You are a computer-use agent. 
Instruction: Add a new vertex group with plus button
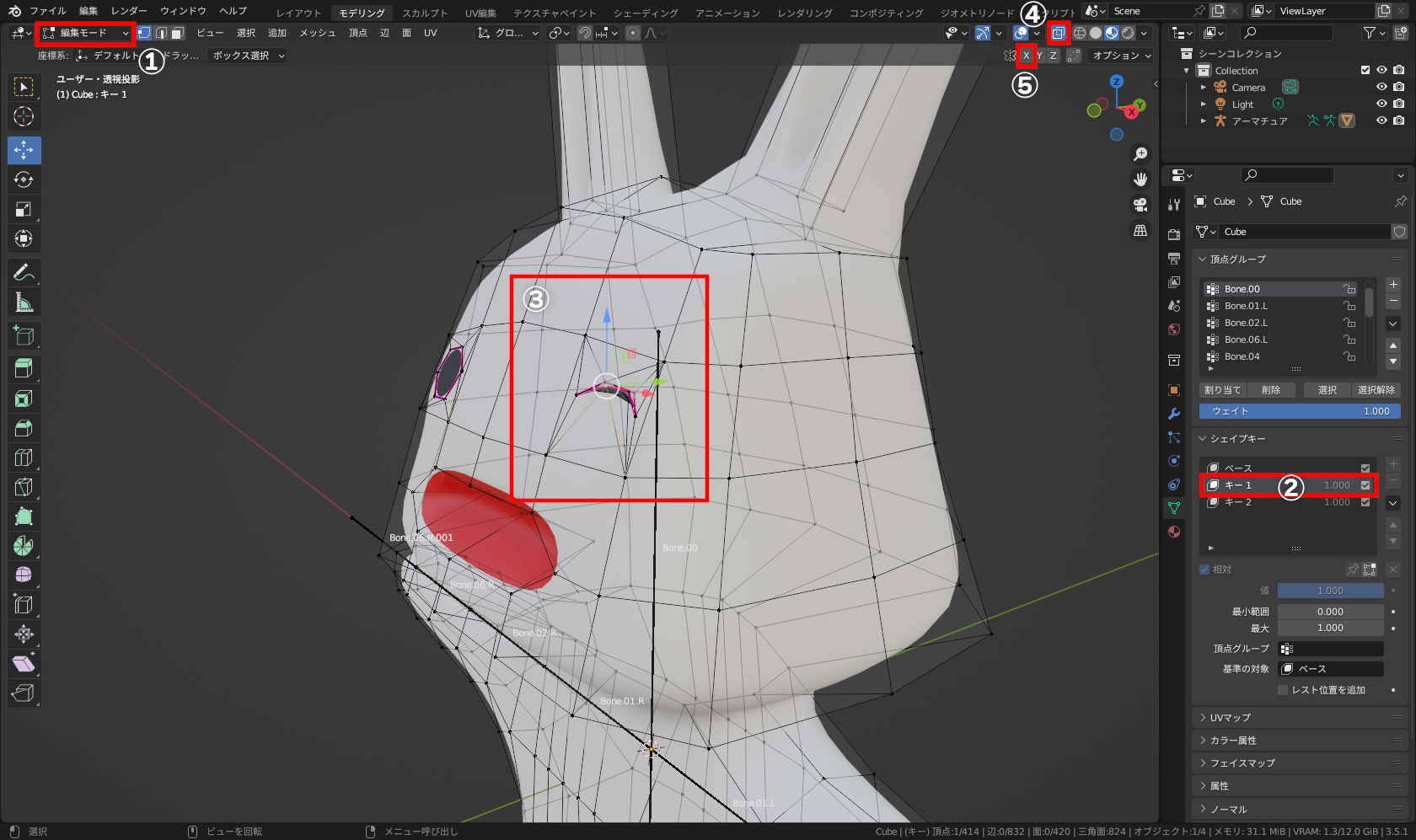pyautogui.click(x=1393, y=285)
